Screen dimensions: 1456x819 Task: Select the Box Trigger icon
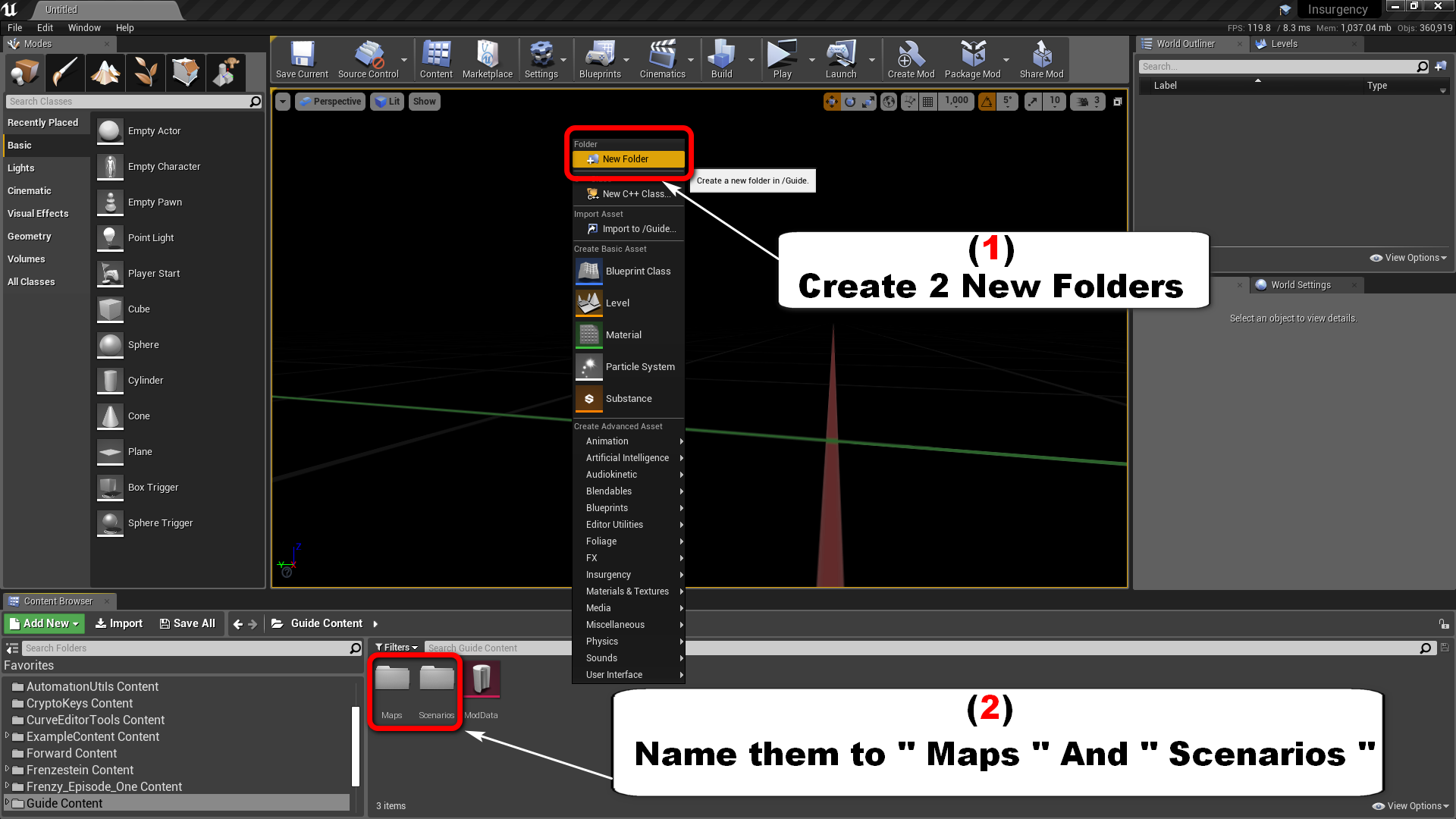pos(110,488)
